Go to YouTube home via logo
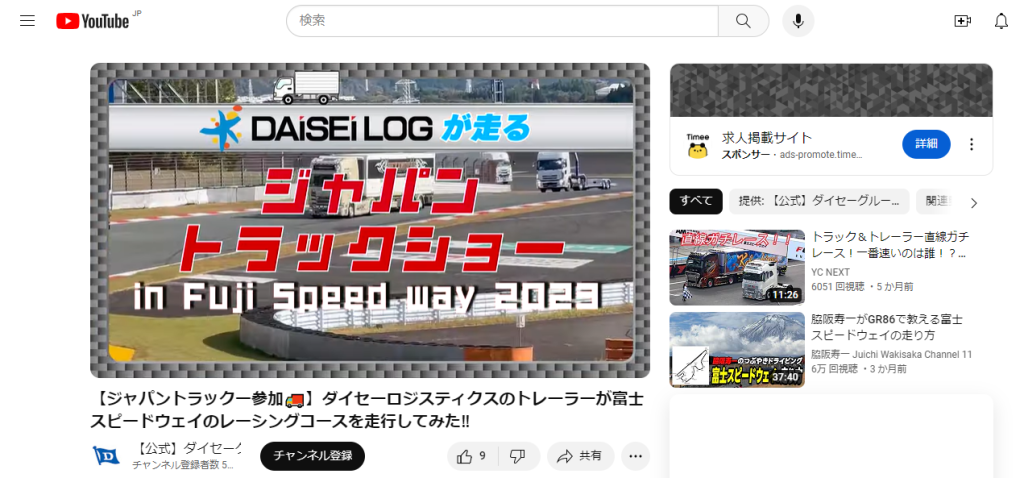This screenshot has width=1024, height=478. [93, 21]
